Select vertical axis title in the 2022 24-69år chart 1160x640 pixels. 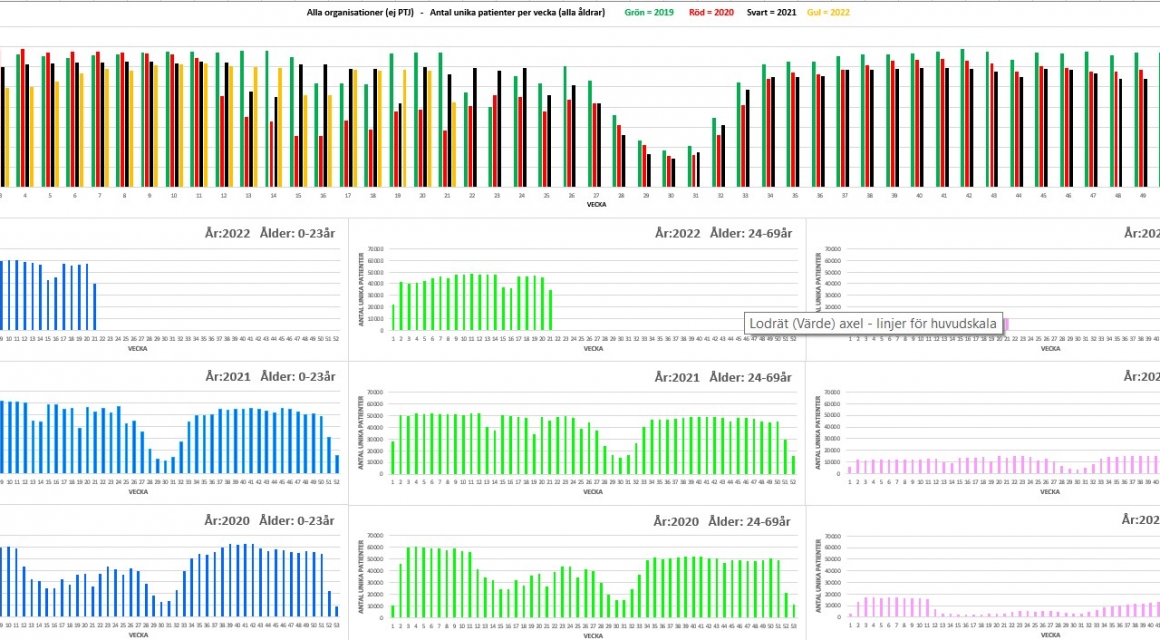362,289
